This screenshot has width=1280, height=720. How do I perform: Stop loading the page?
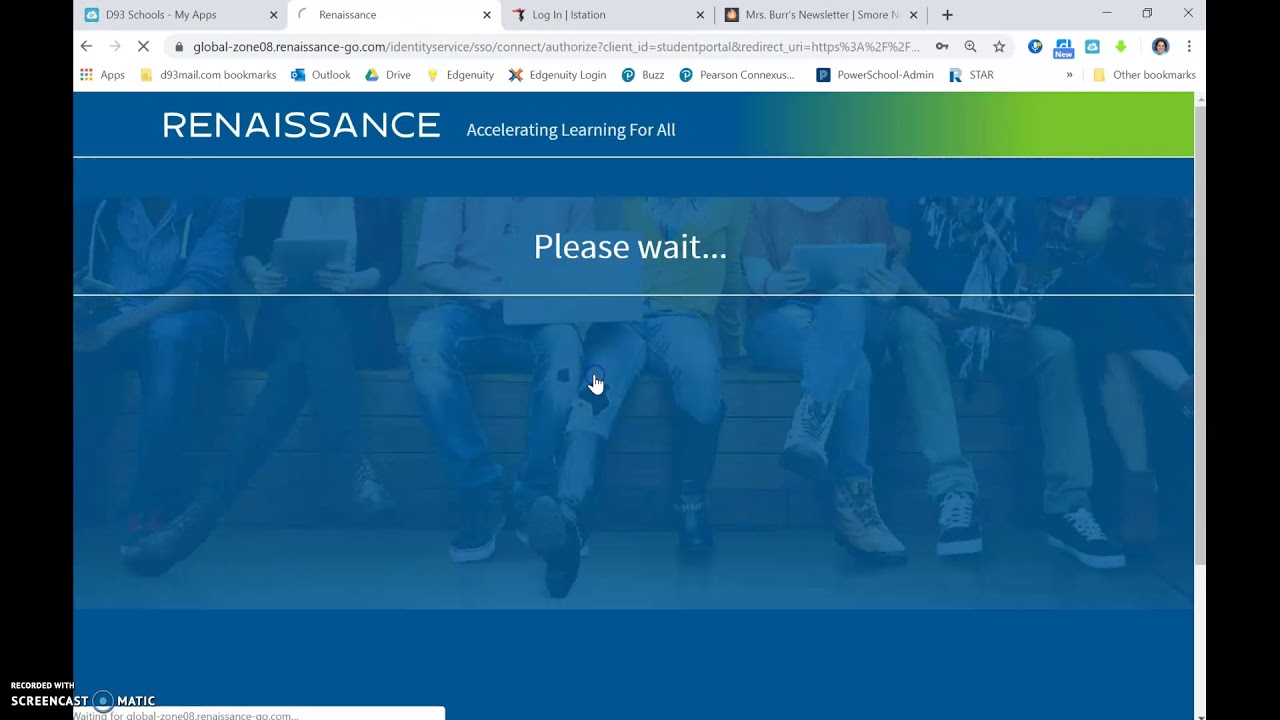pos(143,46)
